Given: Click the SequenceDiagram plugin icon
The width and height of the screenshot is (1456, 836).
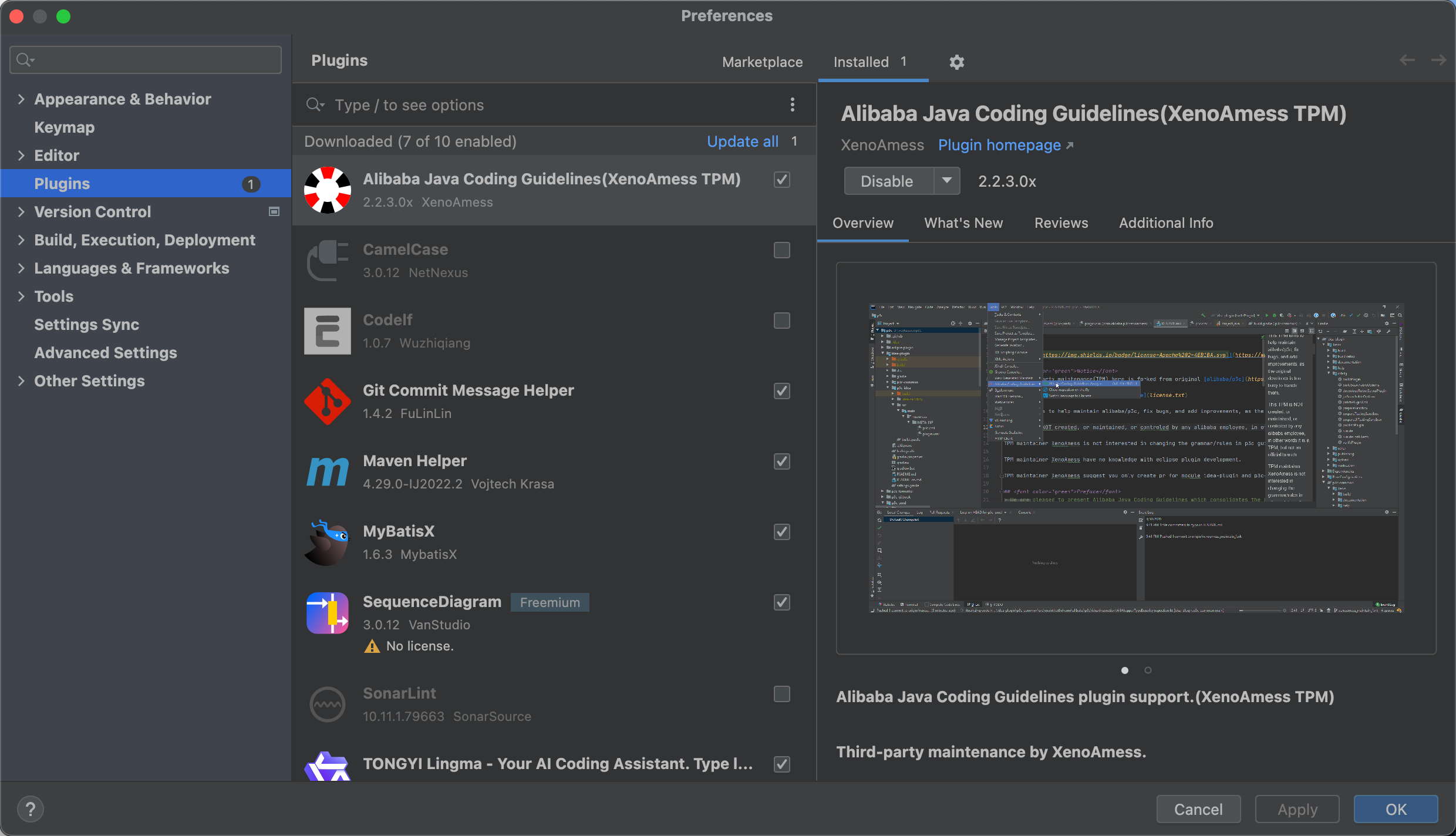Looking at the screenshot, I should tap(327, 613).
